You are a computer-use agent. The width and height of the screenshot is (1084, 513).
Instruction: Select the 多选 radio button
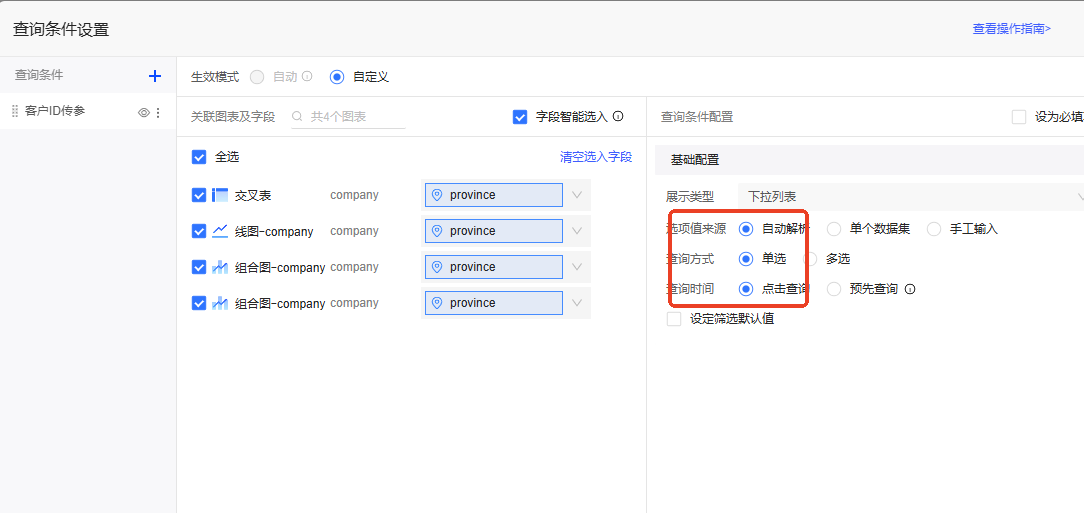pos(811,259)
